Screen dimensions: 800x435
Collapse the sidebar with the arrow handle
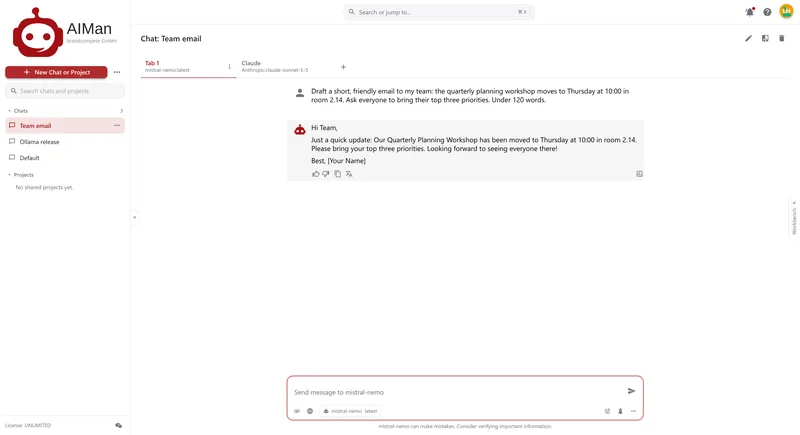coord(135,217)
